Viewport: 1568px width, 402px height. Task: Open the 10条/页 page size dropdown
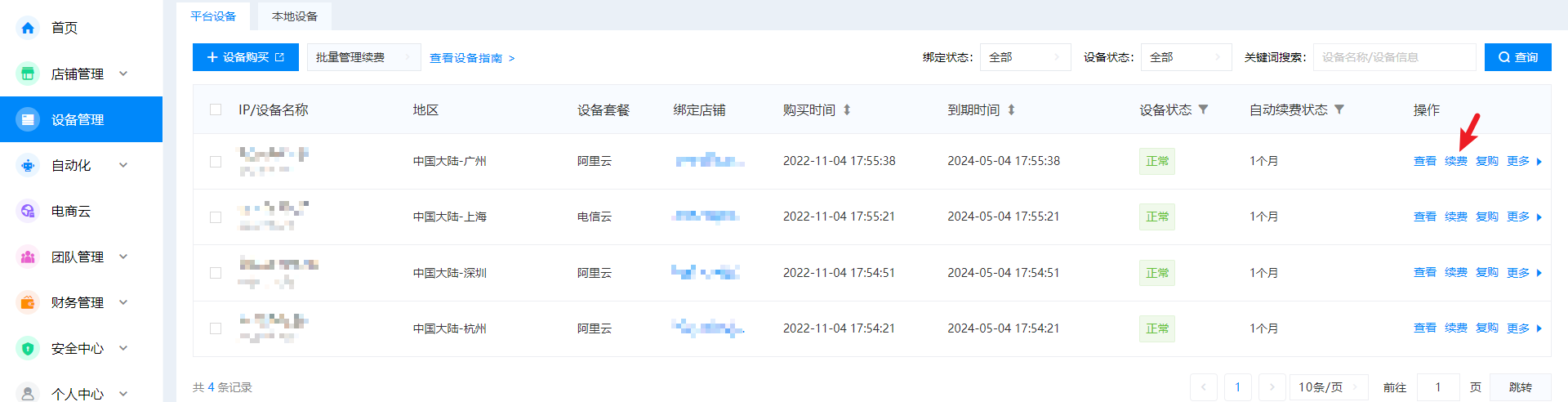pos(1328,387)
